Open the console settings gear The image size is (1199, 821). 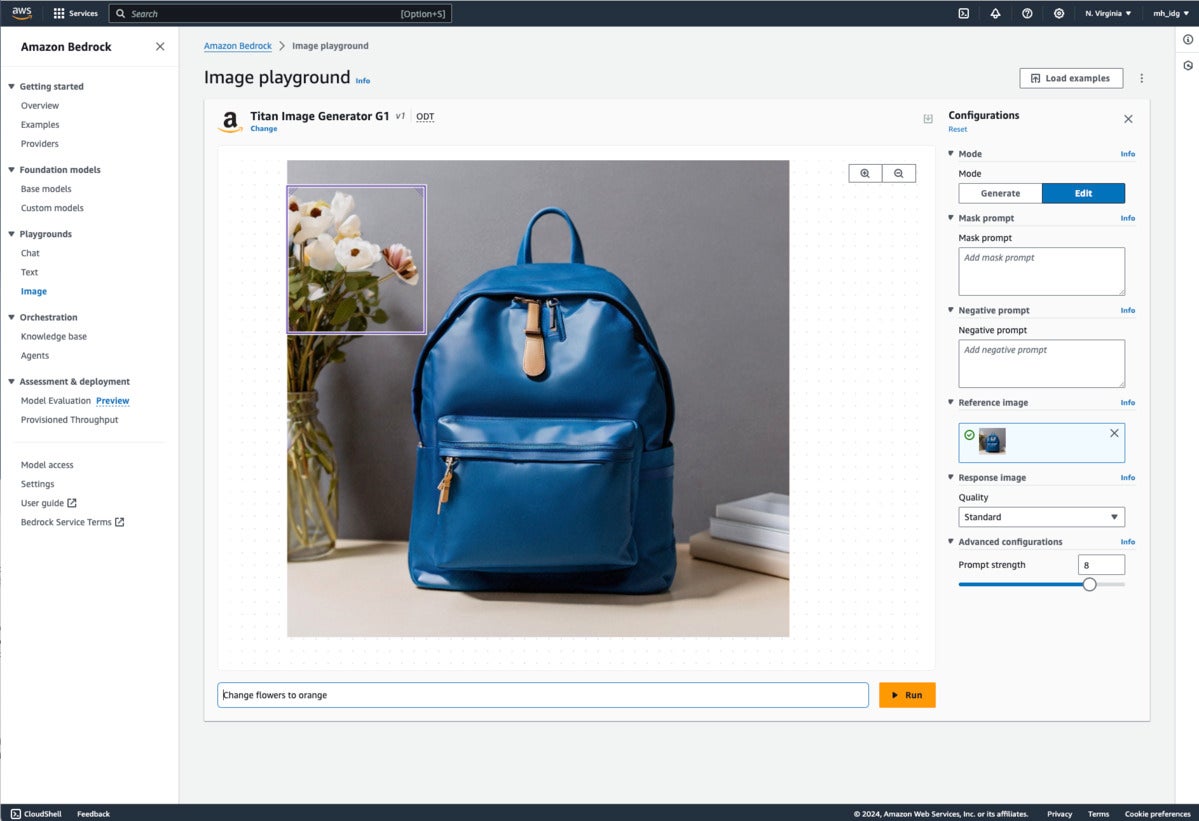pyautogui.click(x=1058, y=13)
